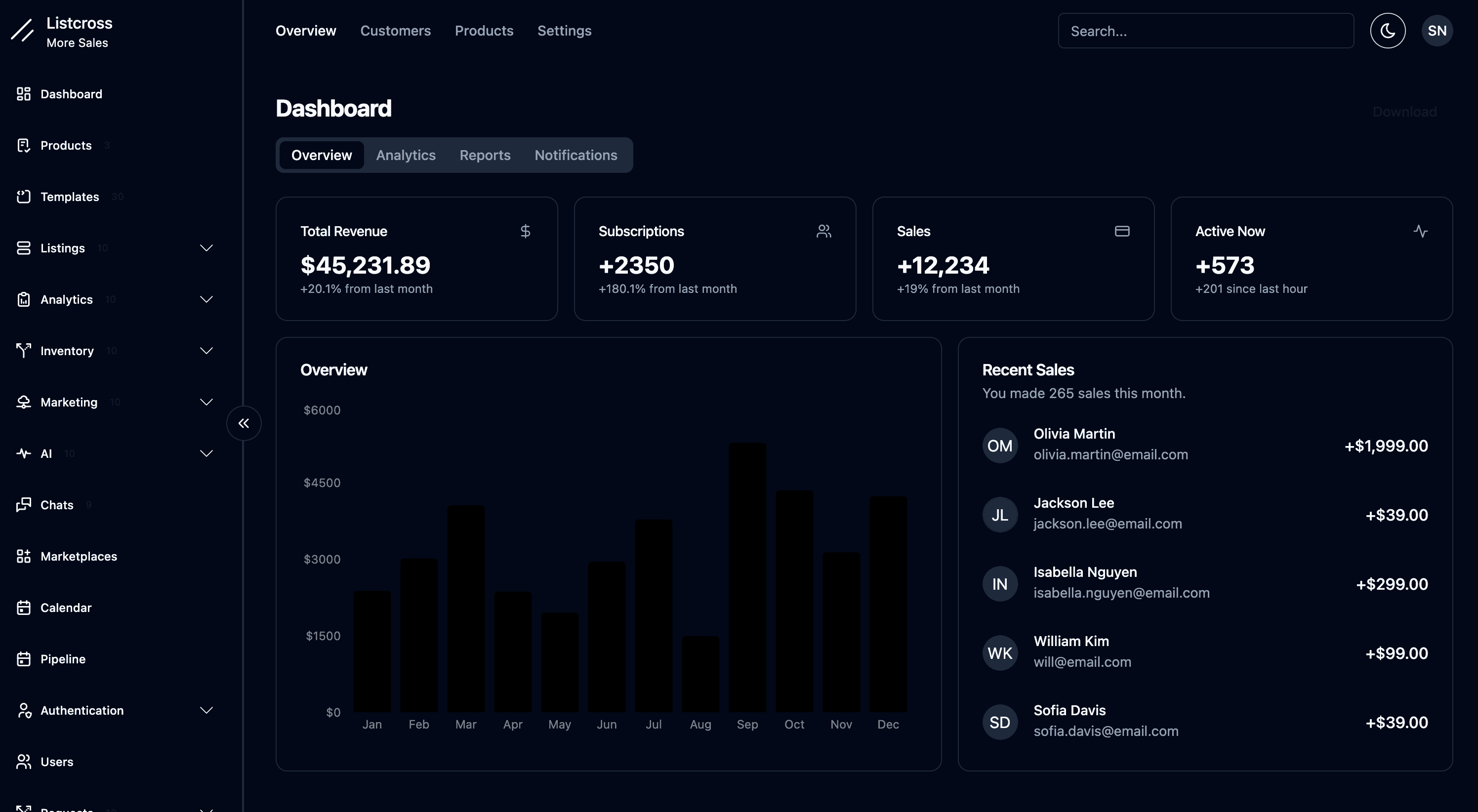Click the Templates icon in sidebar

pos(24,197)
